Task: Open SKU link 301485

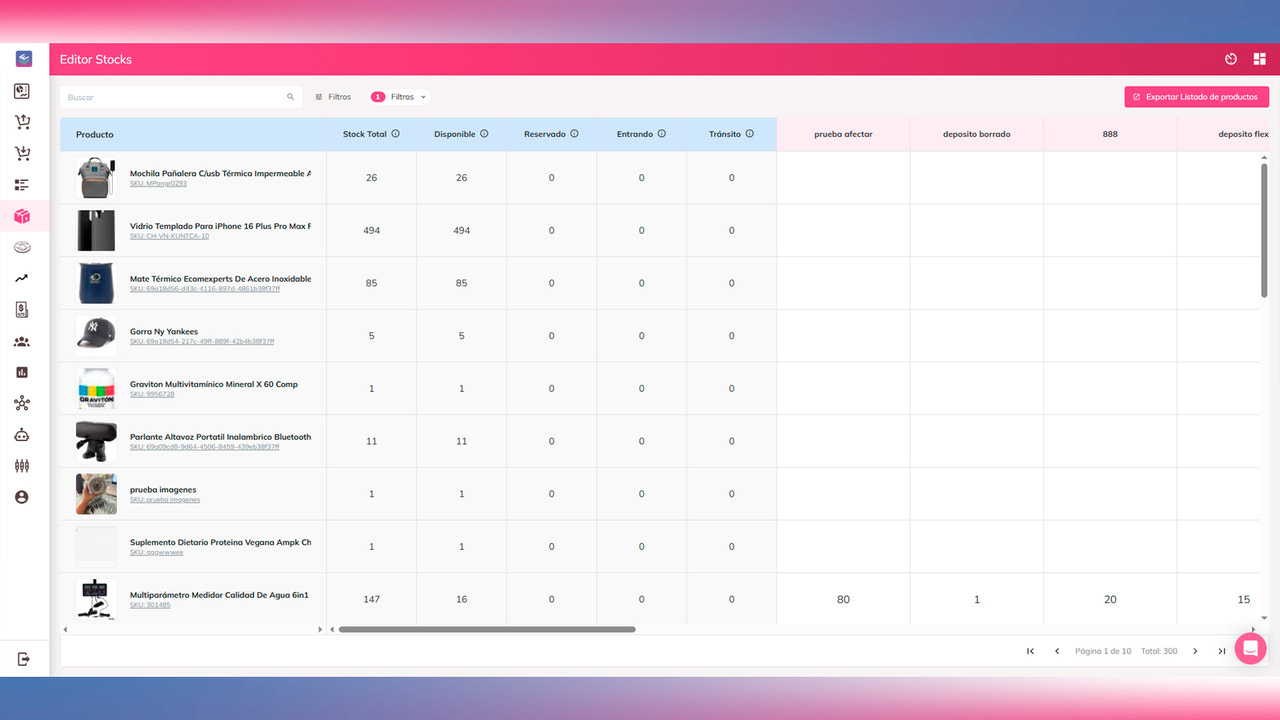Action: click(x=150, y=605)
